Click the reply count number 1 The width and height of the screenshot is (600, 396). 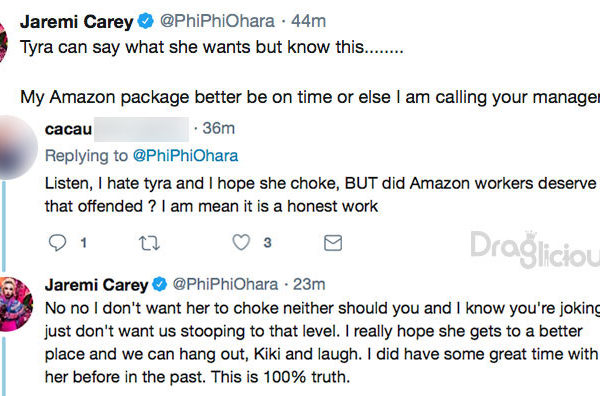pyautogui.click(x=83, y=243)
